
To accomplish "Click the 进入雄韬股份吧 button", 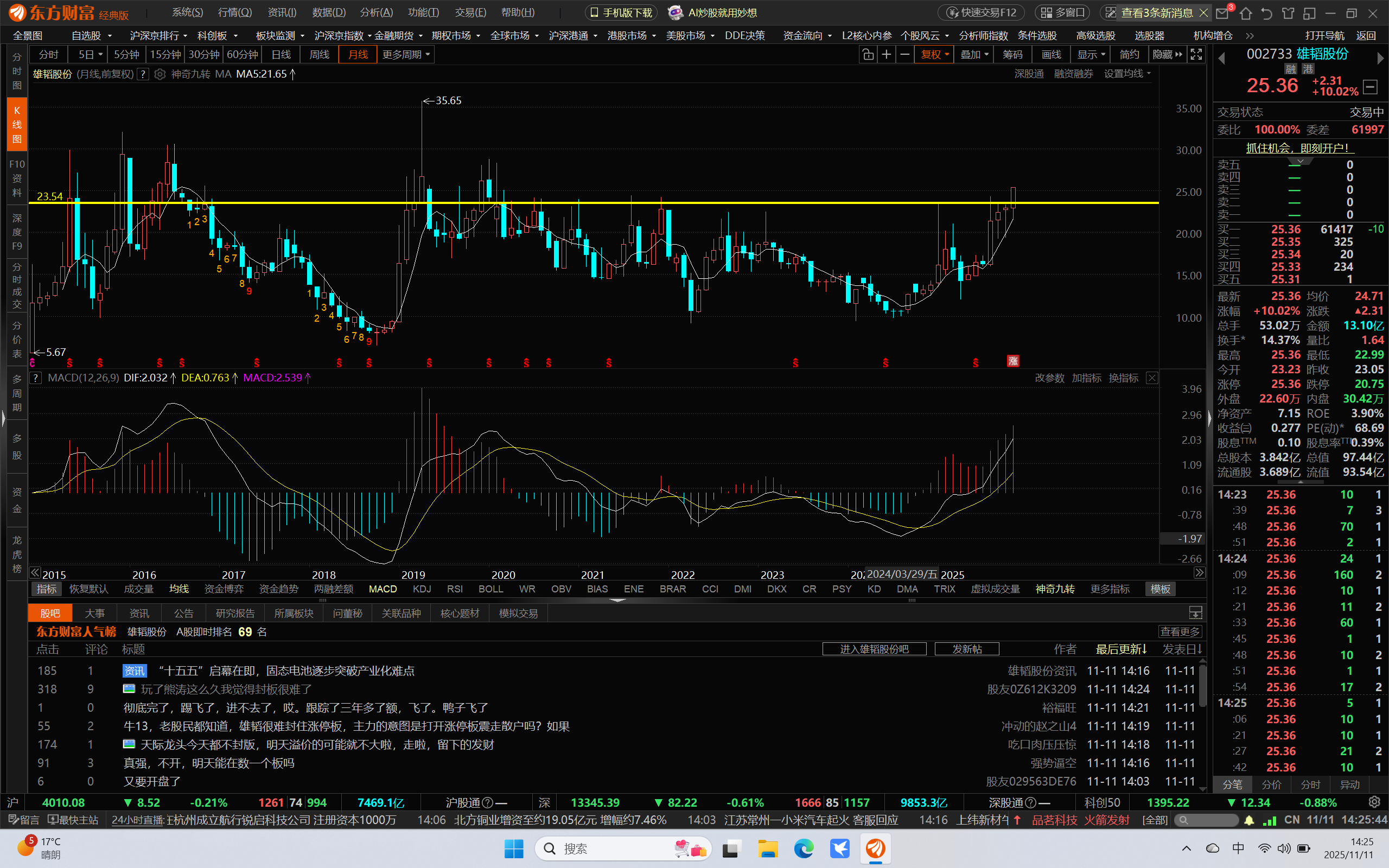I will click(874, 649).
